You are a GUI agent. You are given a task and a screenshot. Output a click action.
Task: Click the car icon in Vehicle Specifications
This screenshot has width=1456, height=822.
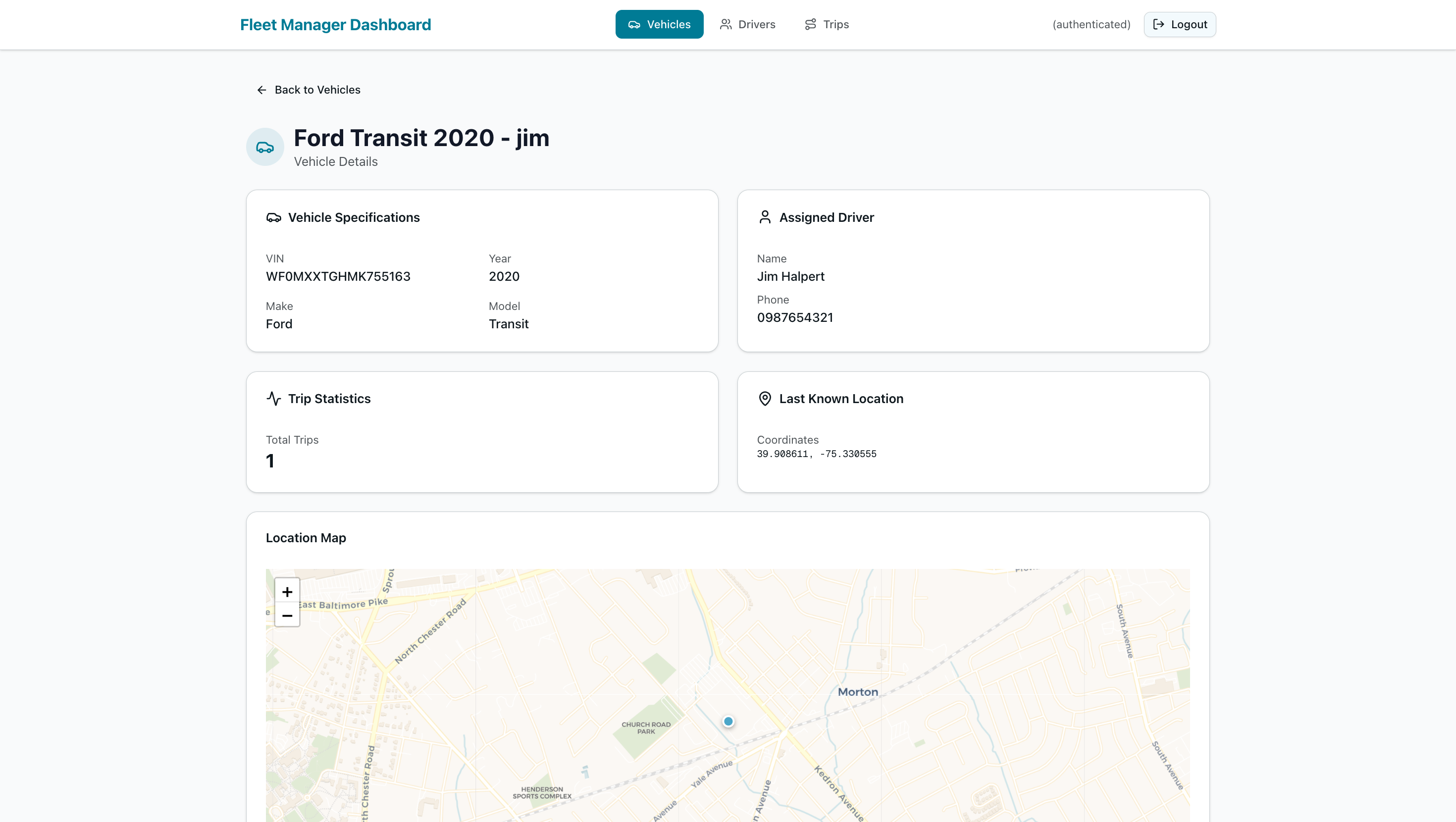coord(273,218)
